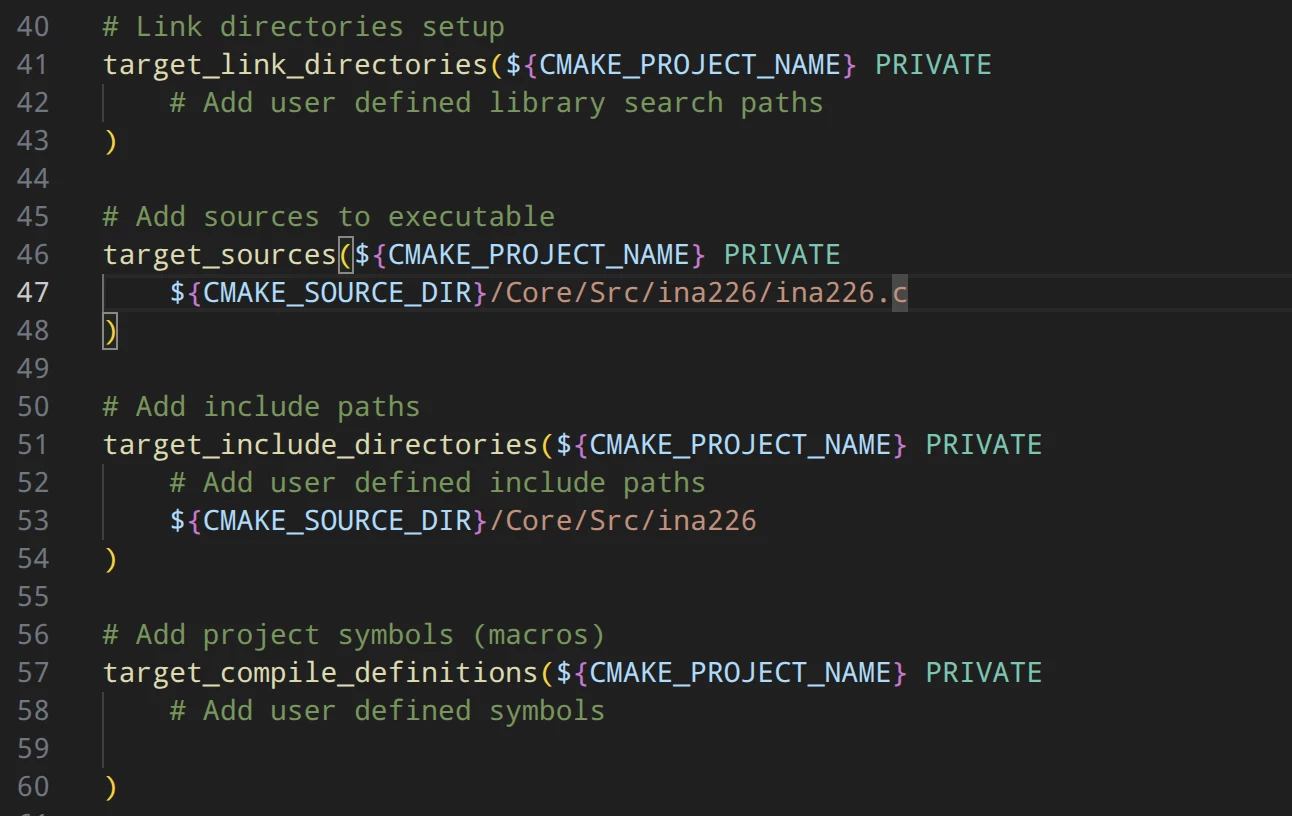Click CMAKE_SOURCE_DIR variable on line 47
This screenshot has height=816, width=1292.
337,292
